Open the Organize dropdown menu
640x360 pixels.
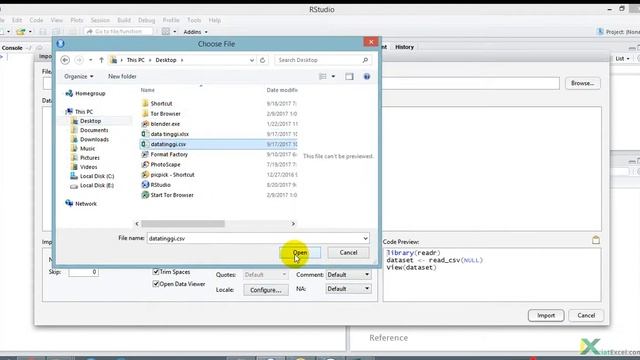coord(79,76)
